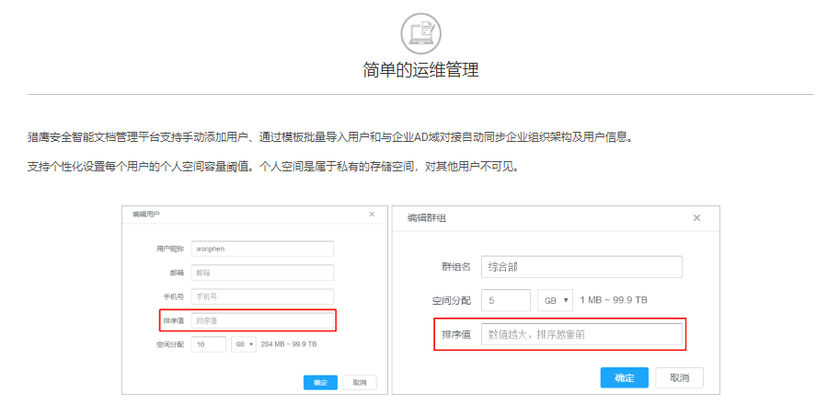828x419 pixels.
Task: Click the 群组名 label
Action: pos(456,267)
